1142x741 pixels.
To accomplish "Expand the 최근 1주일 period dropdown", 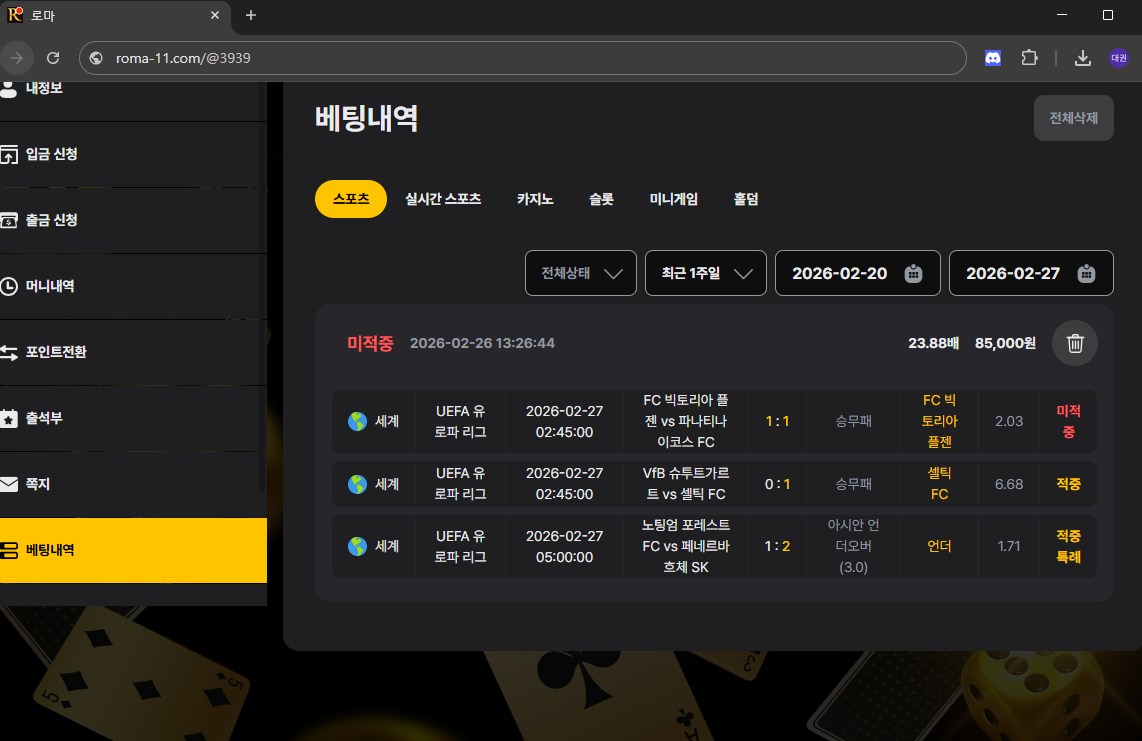I will (x=705, y=273).
